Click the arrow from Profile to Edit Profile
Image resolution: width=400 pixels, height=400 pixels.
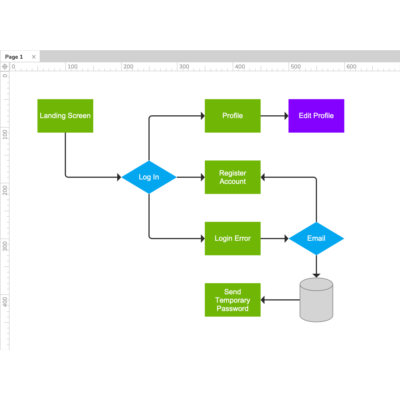click(x=274, y=116)
